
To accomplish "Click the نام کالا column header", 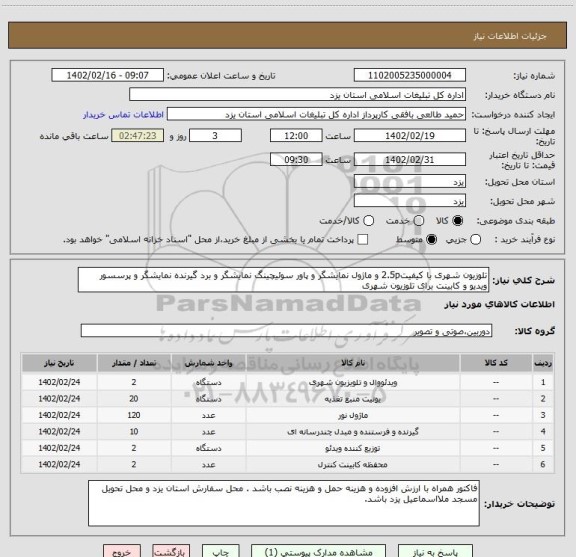I will 353,363.
